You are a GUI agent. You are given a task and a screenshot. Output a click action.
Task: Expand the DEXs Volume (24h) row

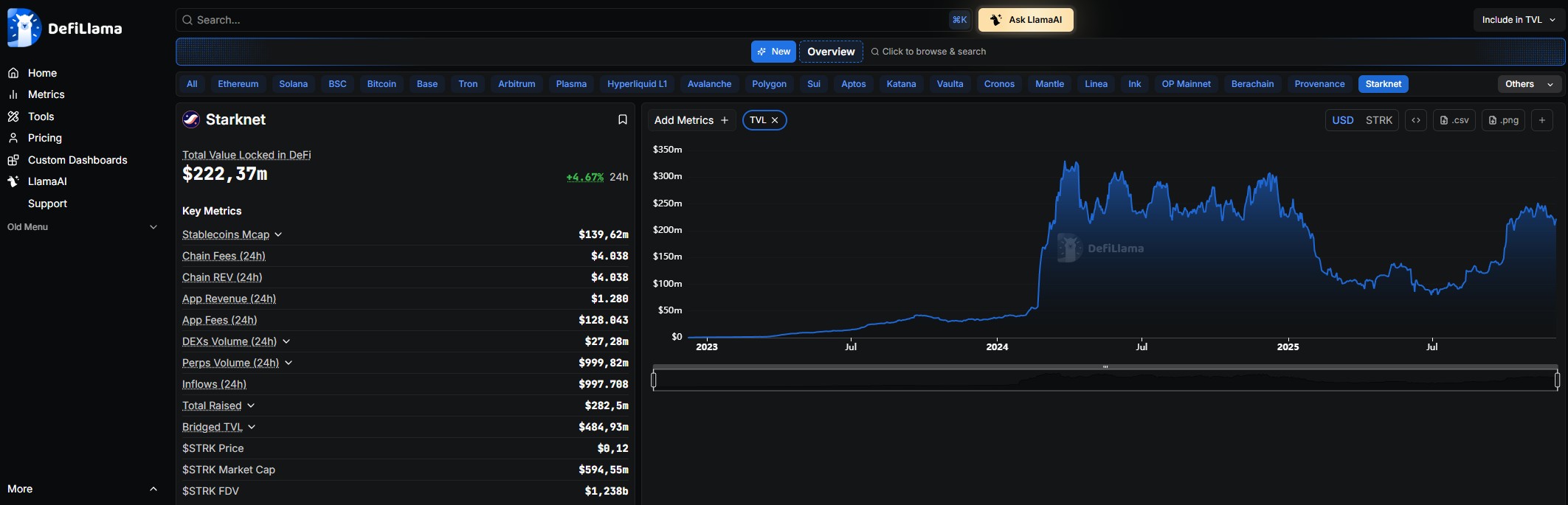286,341
